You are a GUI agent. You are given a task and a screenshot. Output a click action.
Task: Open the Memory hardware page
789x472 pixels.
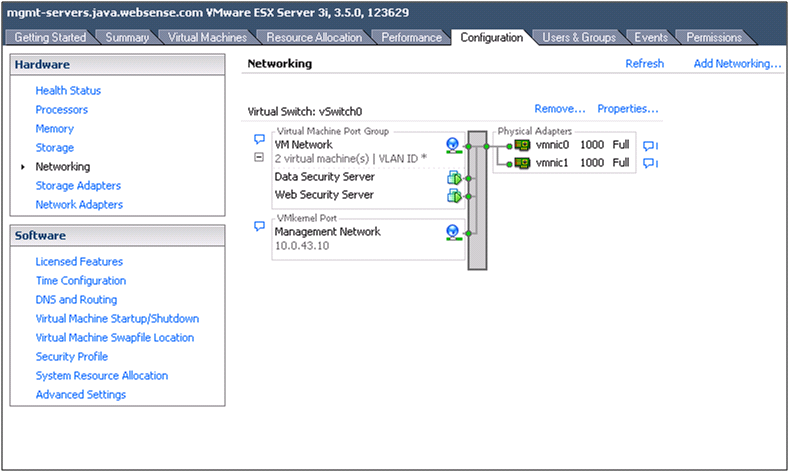pos(54,129)
